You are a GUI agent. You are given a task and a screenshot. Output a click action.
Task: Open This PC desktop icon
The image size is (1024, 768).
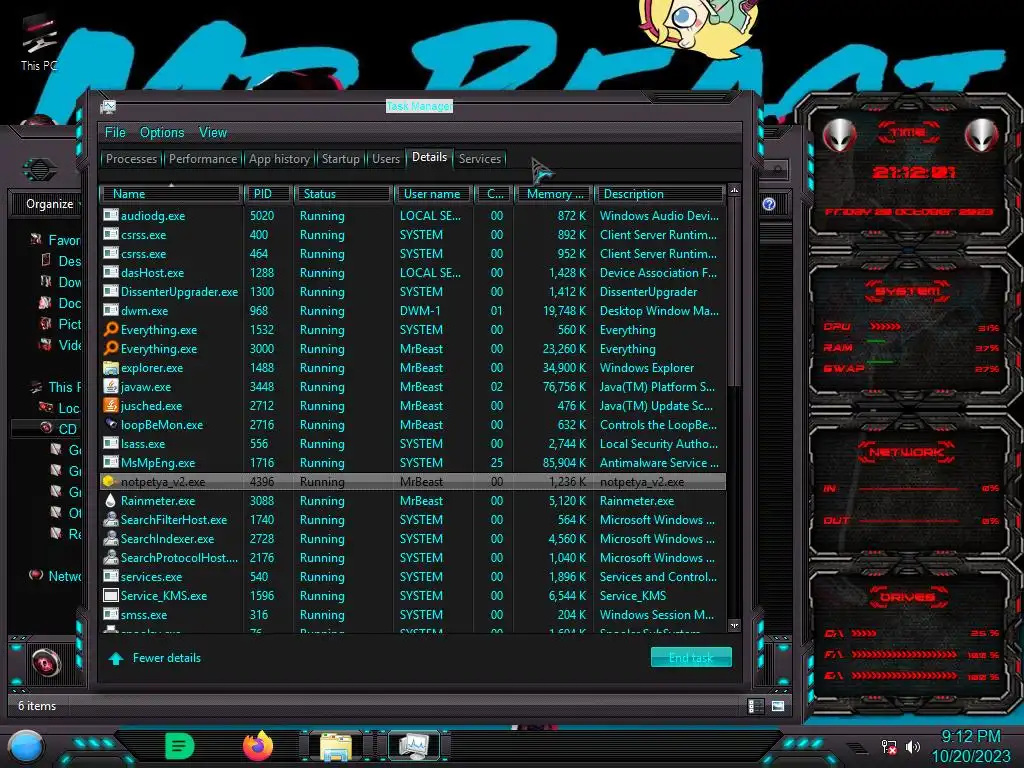click(x=39, y=43)
